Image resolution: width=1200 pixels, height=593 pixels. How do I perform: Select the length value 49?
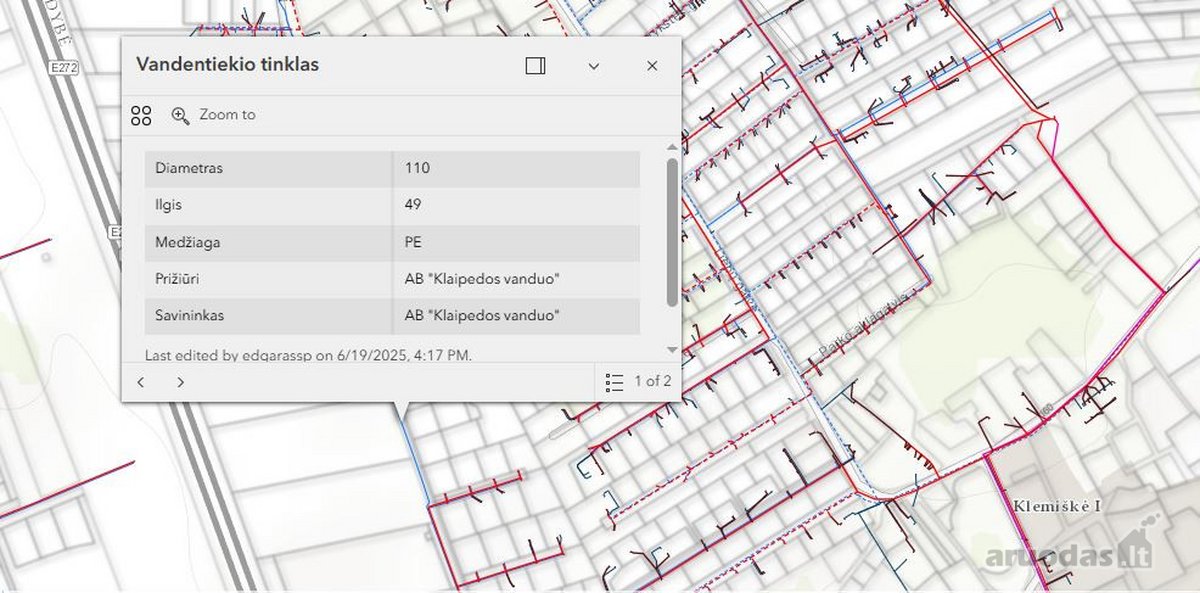pos(413,204)
